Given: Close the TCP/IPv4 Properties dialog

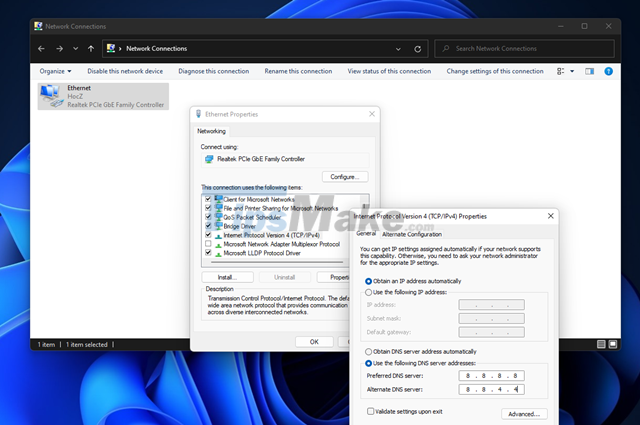Looking at the screenshot, I should point(551,216).
